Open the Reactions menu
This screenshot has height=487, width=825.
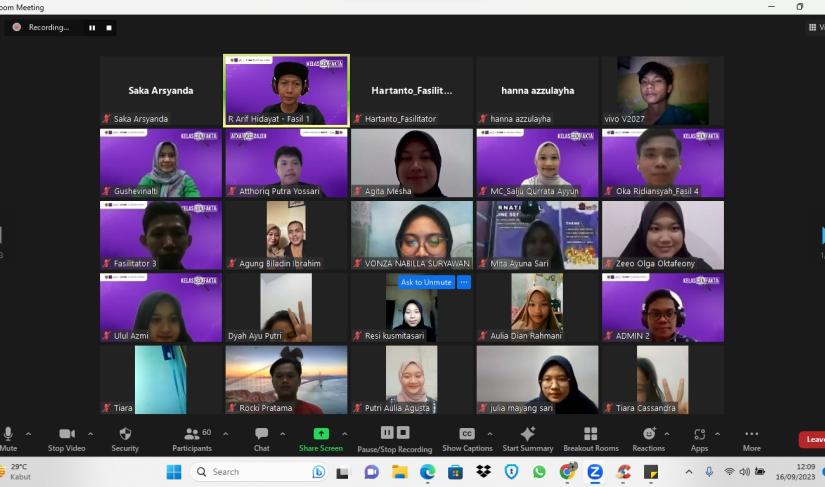click(x=649, y=438)
